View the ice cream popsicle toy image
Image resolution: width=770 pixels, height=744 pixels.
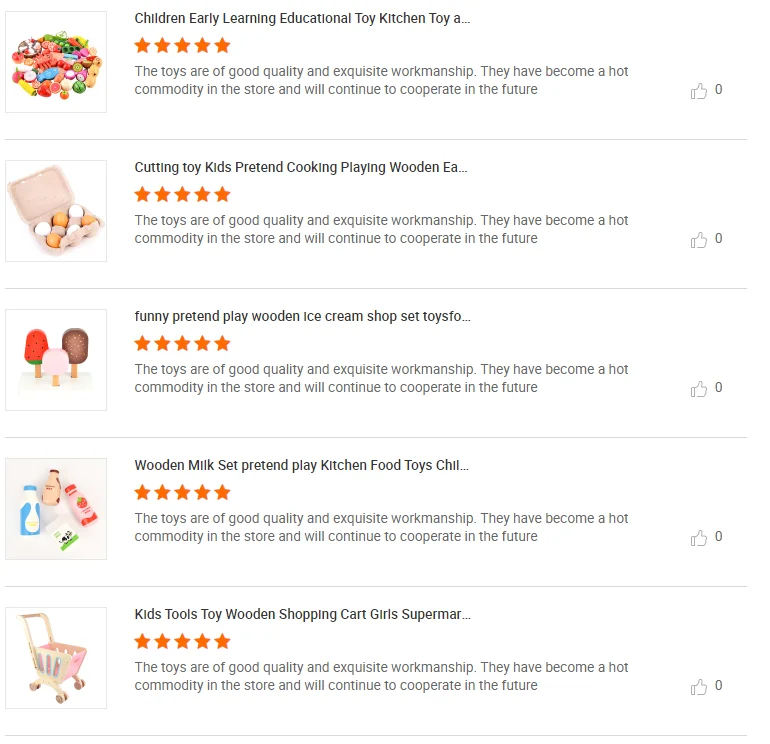(56, 360)
